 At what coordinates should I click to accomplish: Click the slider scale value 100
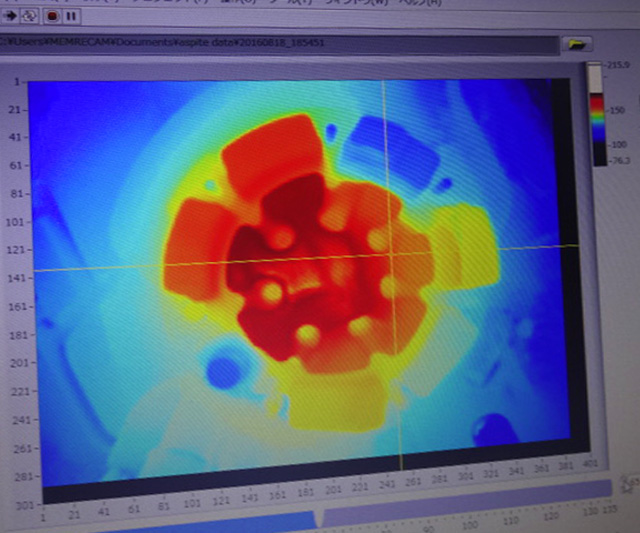tap(469, 524)
